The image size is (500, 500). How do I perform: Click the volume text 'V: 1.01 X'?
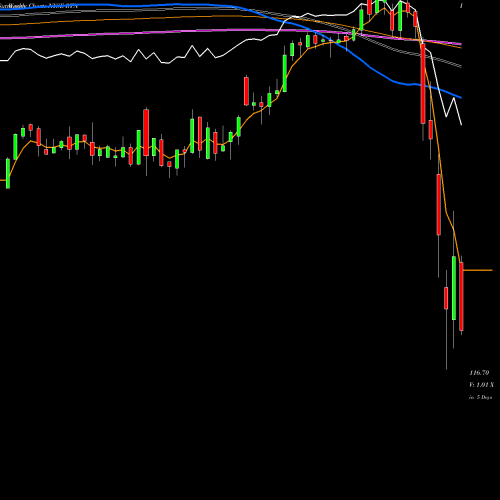tap(481, 385)
